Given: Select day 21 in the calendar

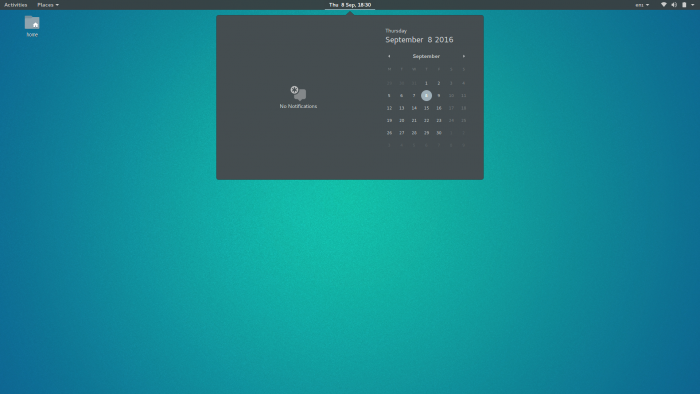Looking at the screenshot, I should point(414,120).
